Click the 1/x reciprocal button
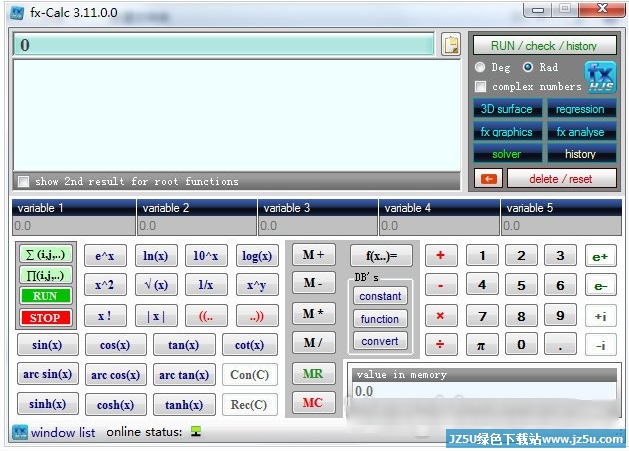Image resolution: width=629 pixels, height=451 pixels. pyautogui.click(x=206, y=285)
